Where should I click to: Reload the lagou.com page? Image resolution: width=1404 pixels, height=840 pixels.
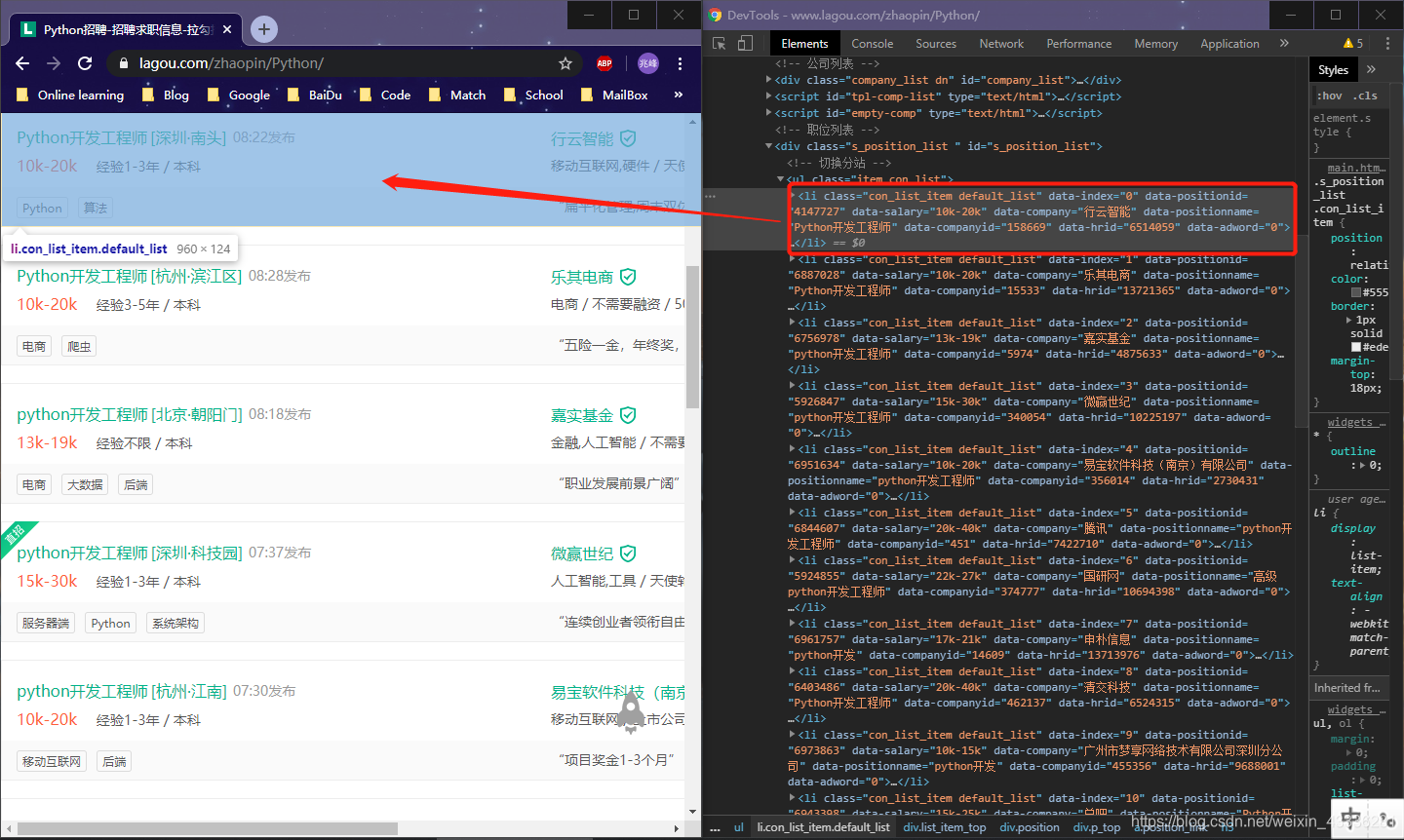tap(85, 63)
